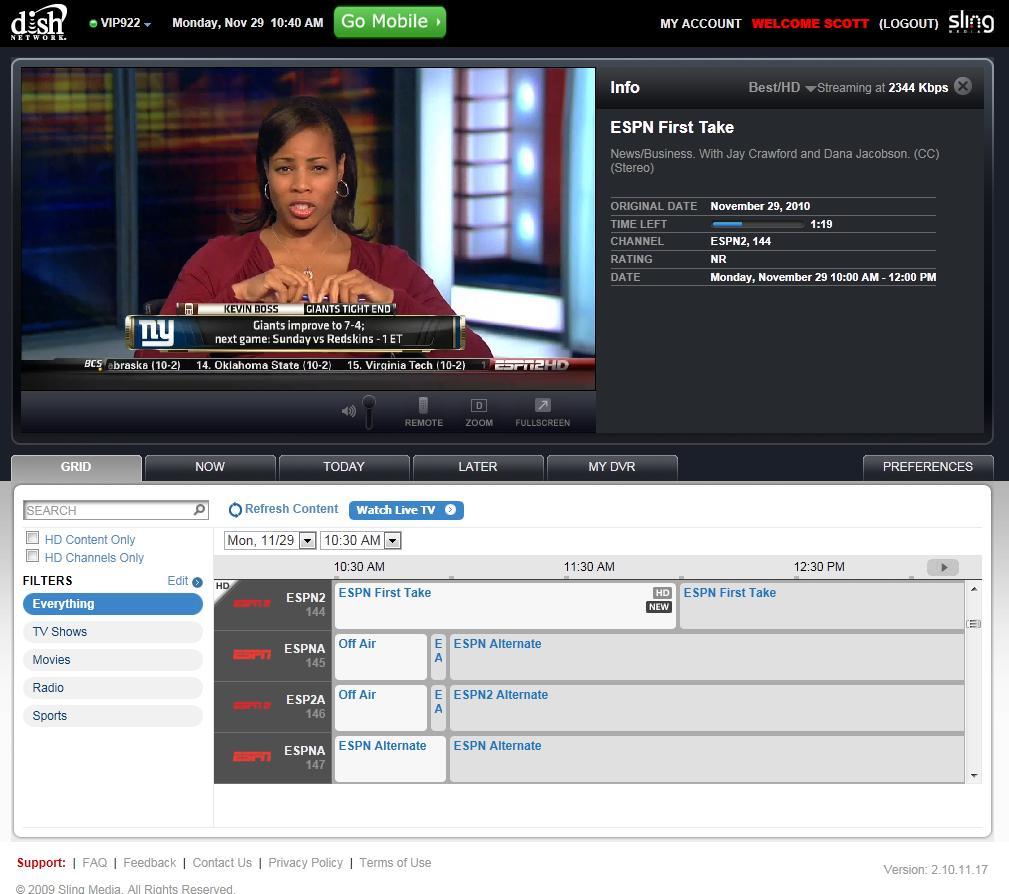This screenshot has width=1009, height=894.
Task: Open ESPN First Take 12:00 PM listing
Action: coord(822,606)
